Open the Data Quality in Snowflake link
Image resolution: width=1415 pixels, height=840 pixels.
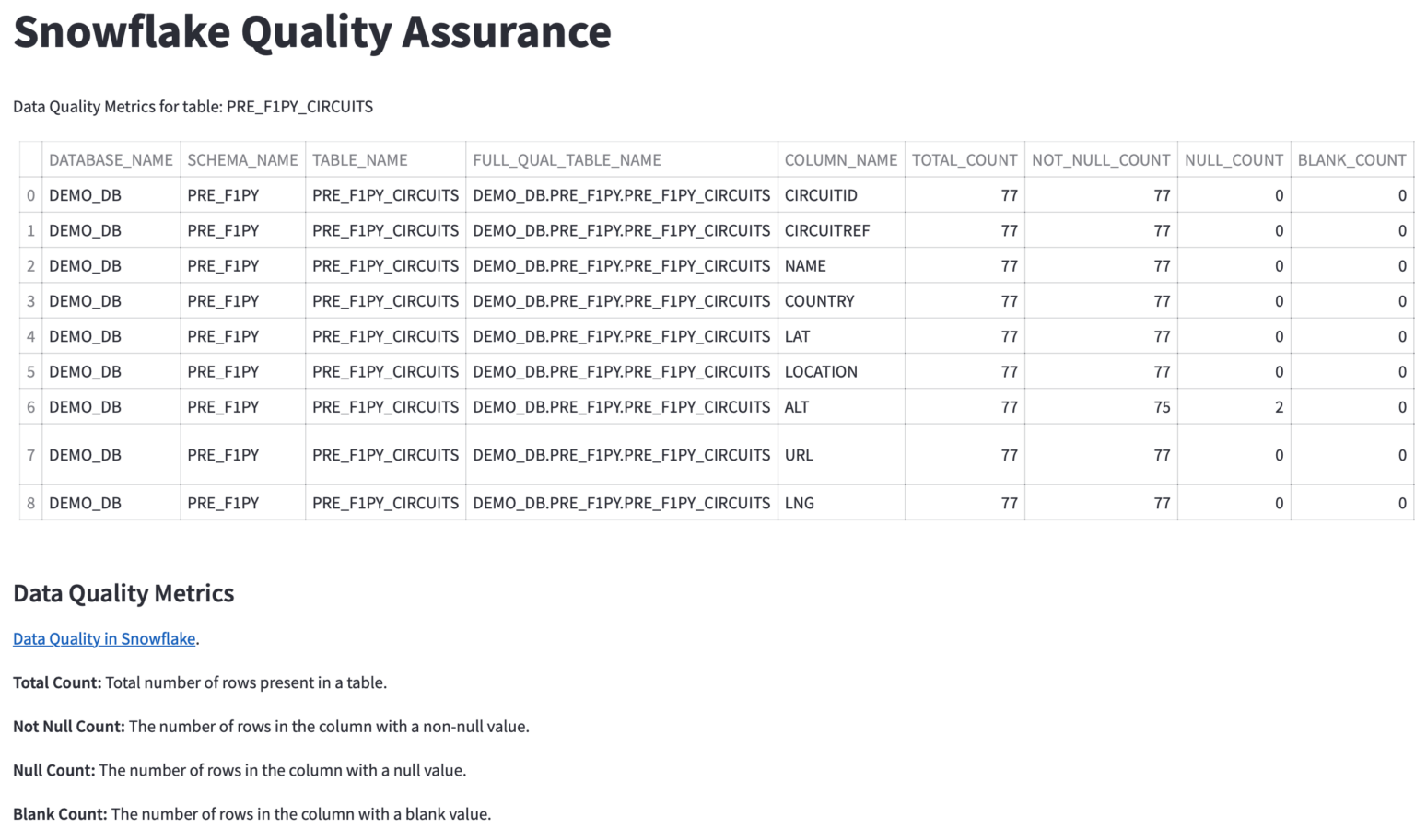pyautogui.click(x=103, y=638)
